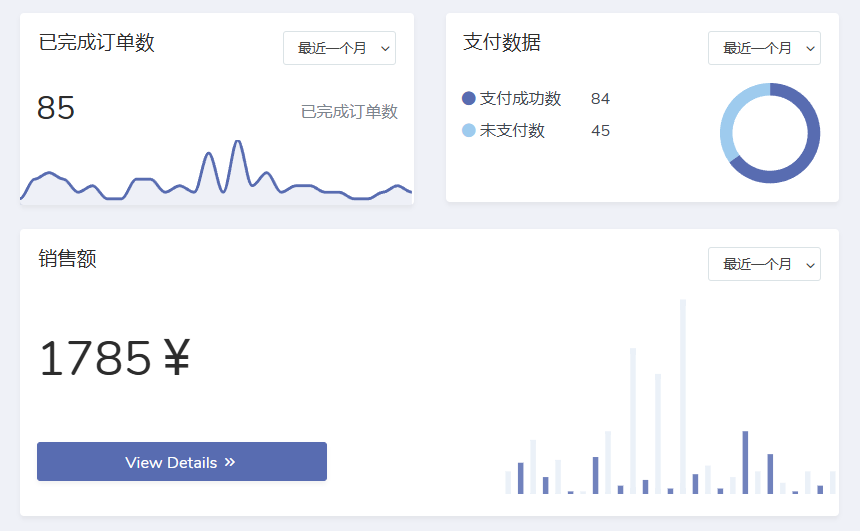Image resolution: width=860 pixels, height=531 pixels.
Task: Expand the 支付数据 time range dropdown
Action: 764,48
